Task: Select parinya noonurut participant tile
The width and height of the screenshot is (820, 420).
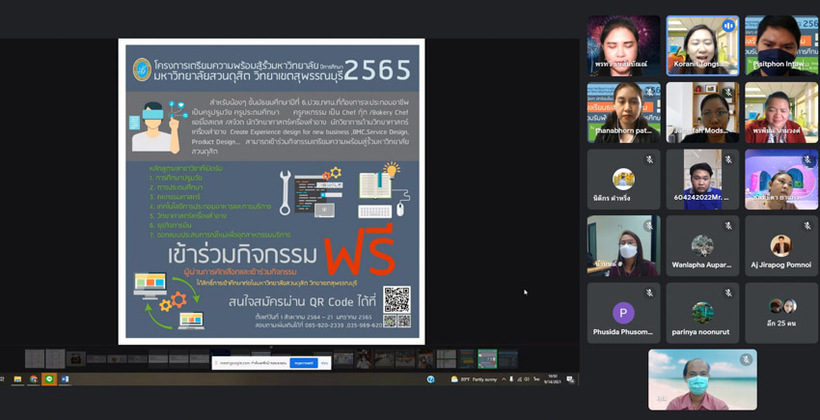Action: [x=702, y=313]
